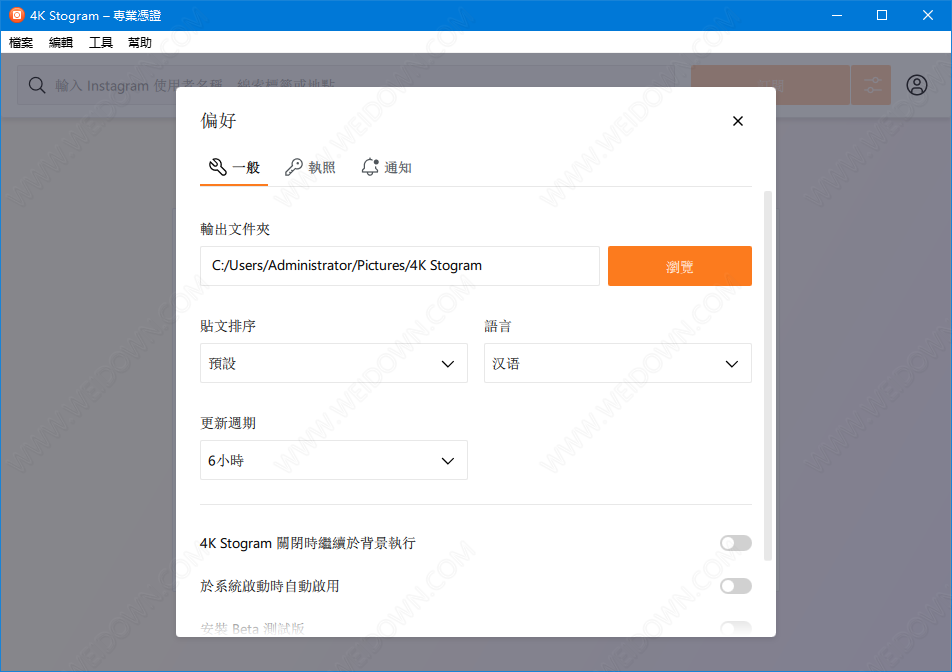Toggle 關閉時繼續於背景執行 switch
952x672 pixels.
(735, 543)
